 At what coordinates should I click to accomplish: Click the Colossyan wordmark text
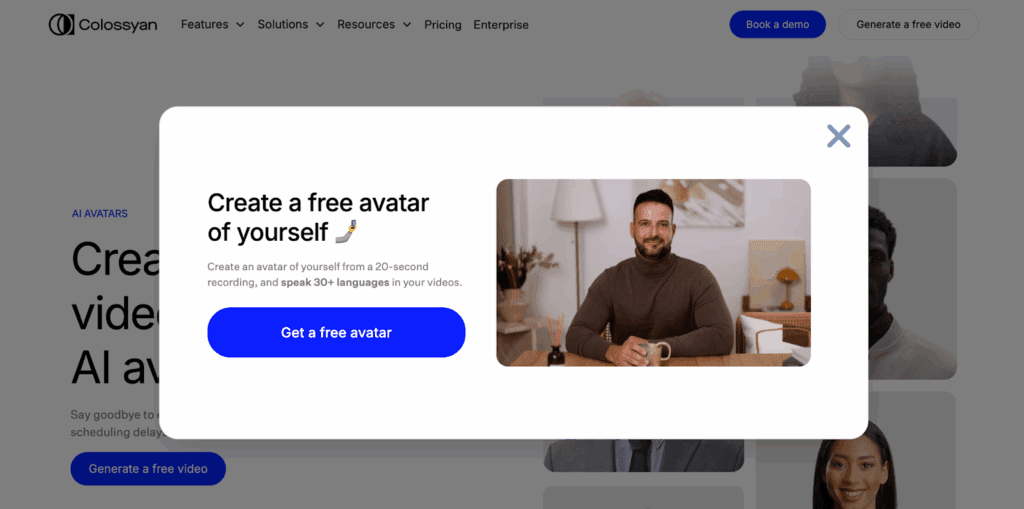(x=118, y=25)
